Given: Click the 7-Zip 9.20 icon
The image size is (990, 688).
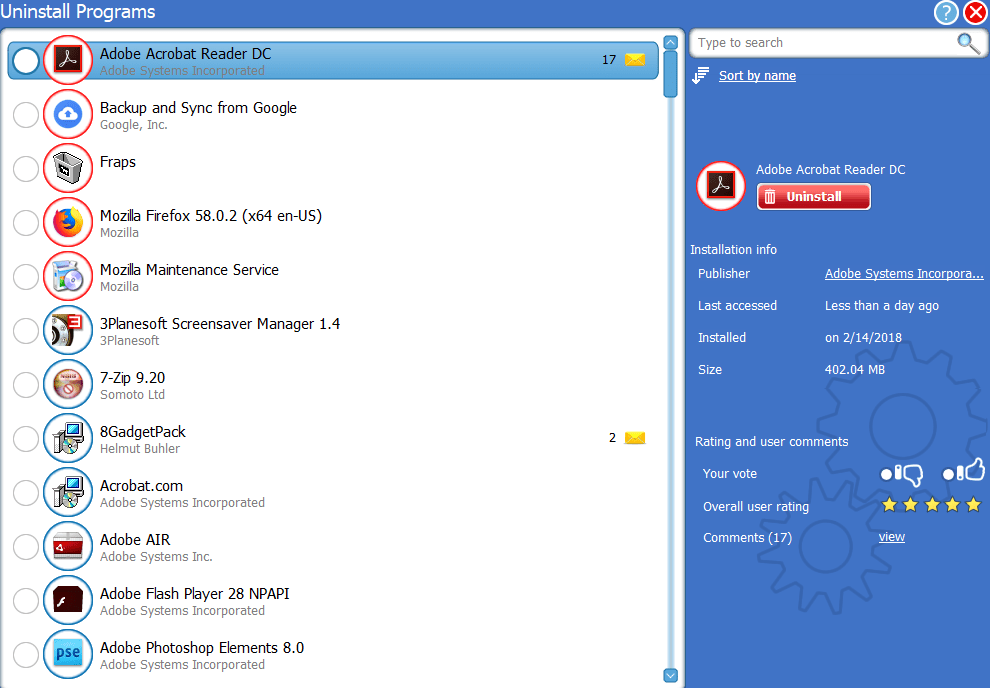Looking at the screenshot, I should (x=68, y=384).
